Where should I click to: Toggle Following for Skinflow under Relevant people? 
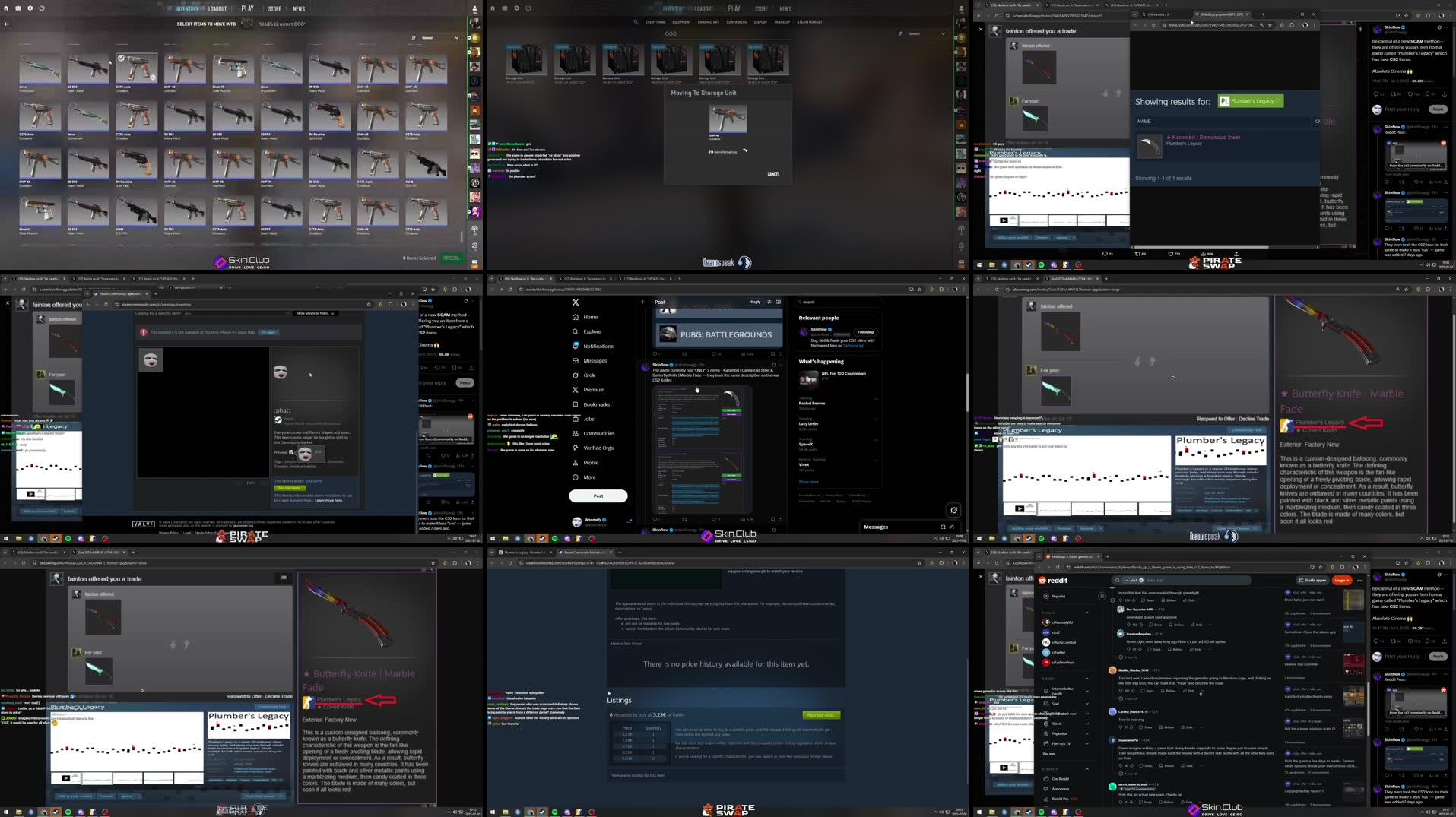(x=865, y=332)
